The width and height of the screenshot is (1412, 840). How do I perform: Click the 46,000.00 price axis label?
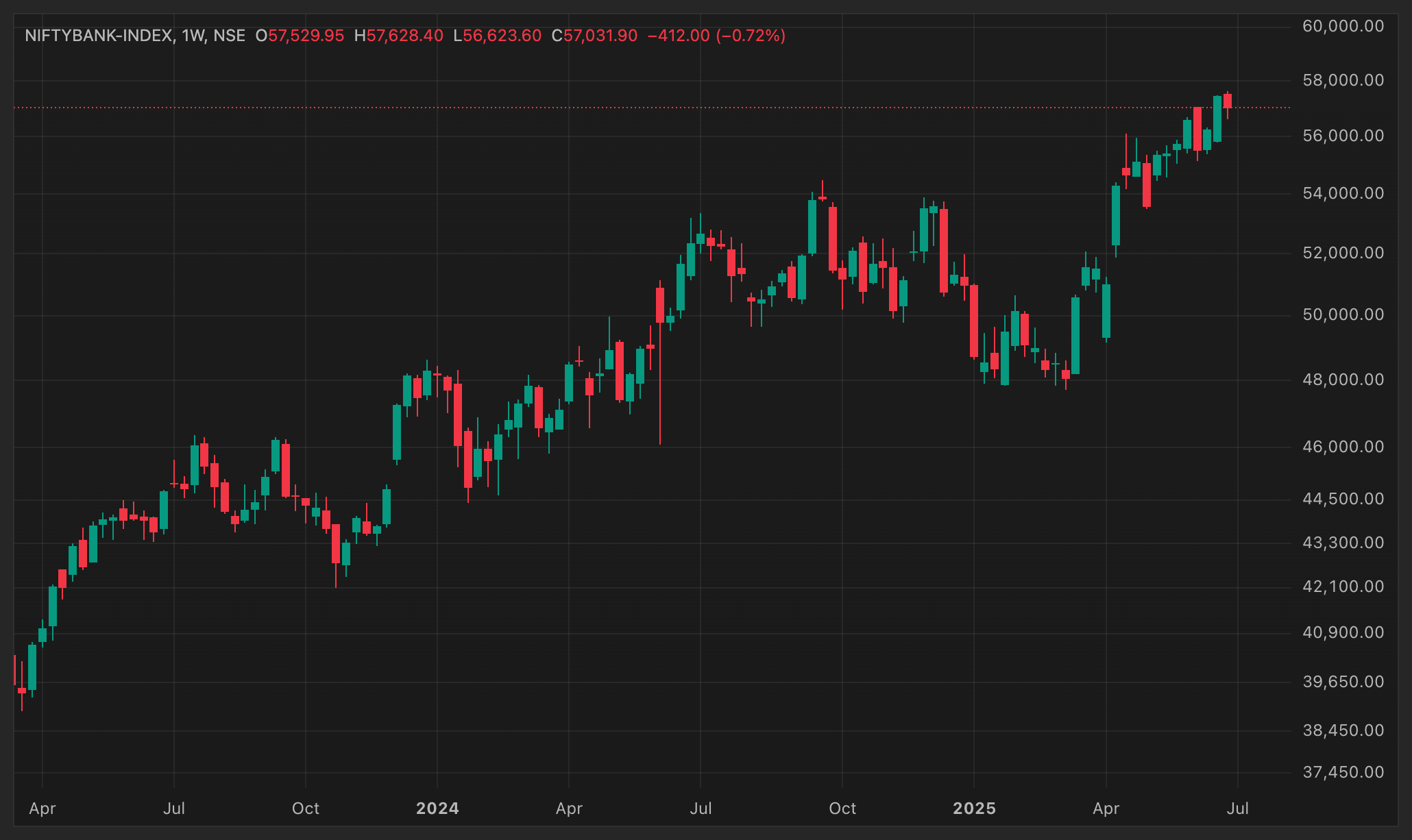click(1343, 447)
